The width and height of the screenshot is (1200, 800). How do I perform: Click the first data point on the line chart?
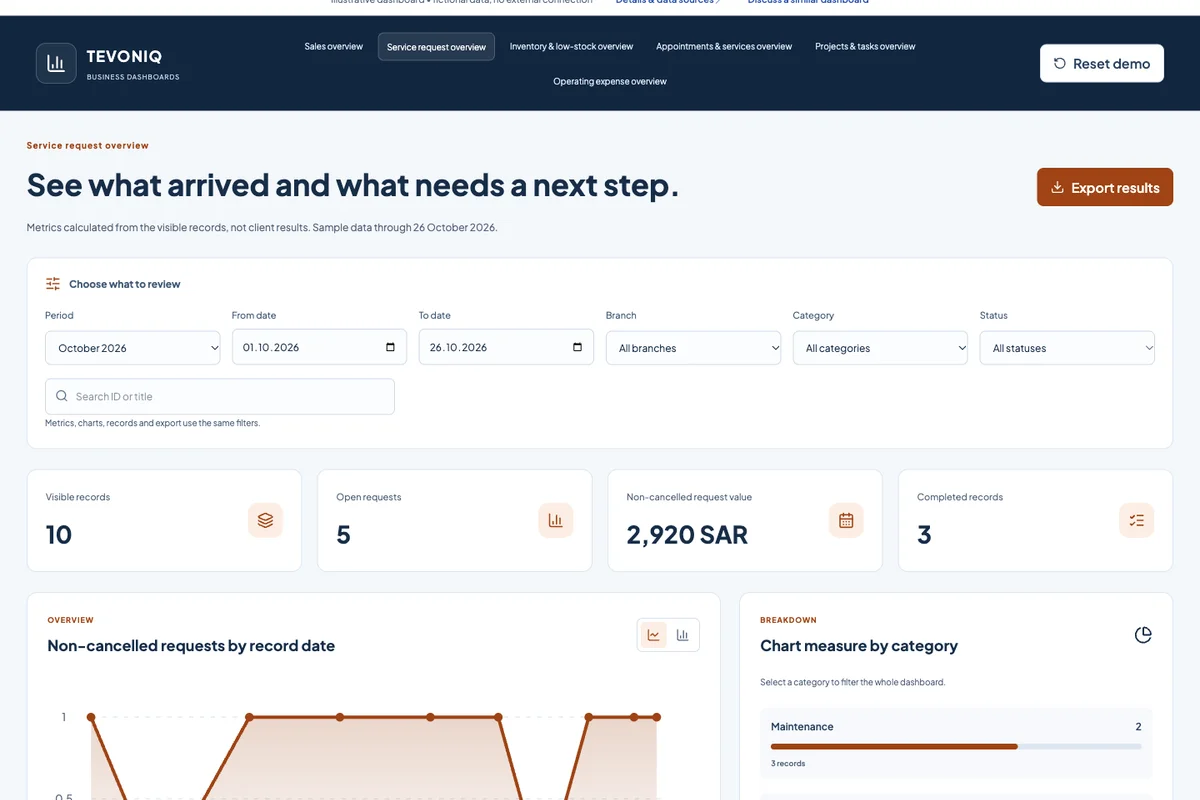pyautogui.click(x=91, y=717)
